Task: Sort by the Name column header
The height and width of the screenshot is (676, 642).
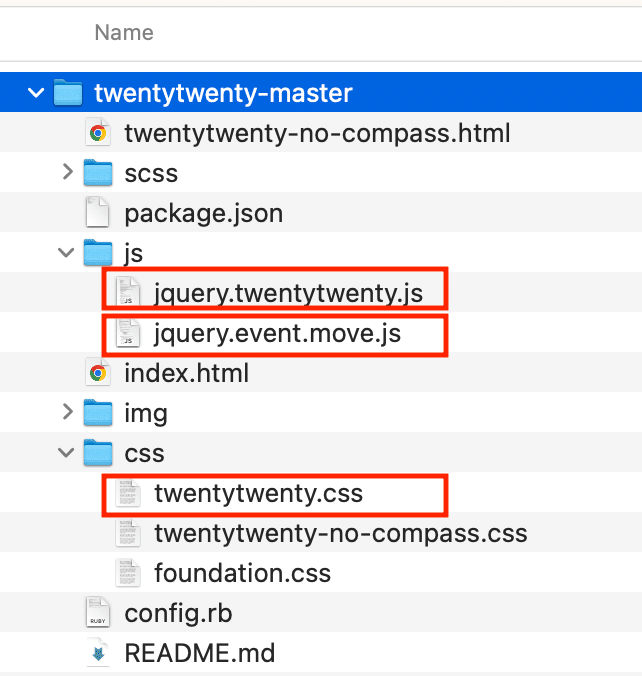Action: (124, 32)
